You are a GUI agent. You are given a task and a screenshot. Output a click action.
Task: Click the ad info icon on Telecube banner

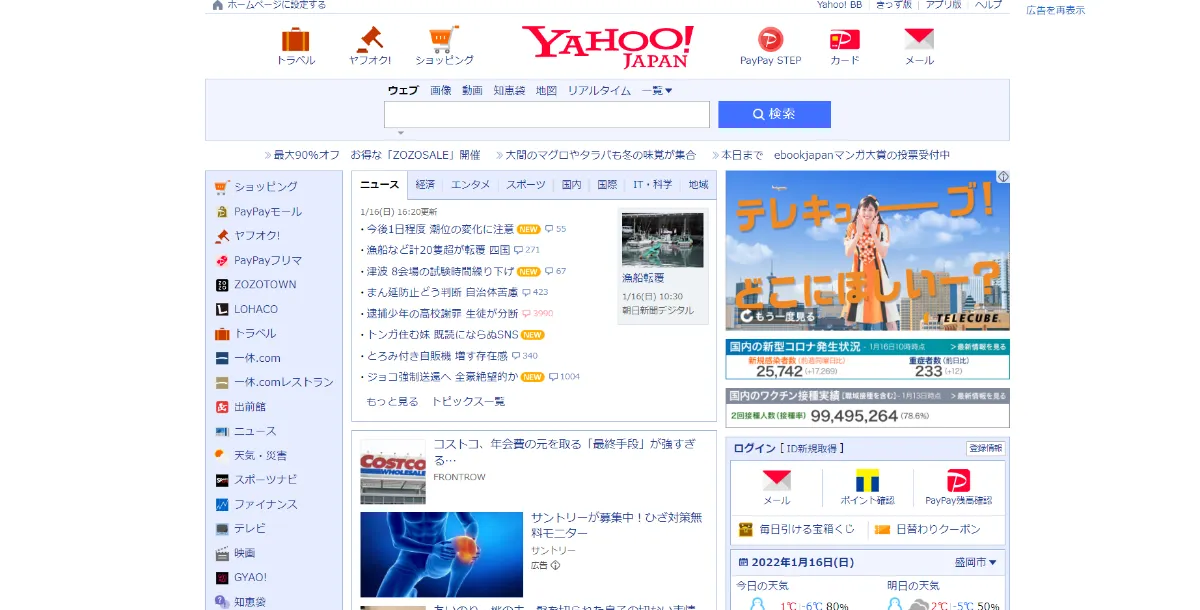pyautogui.click(x=1003, y=177)
